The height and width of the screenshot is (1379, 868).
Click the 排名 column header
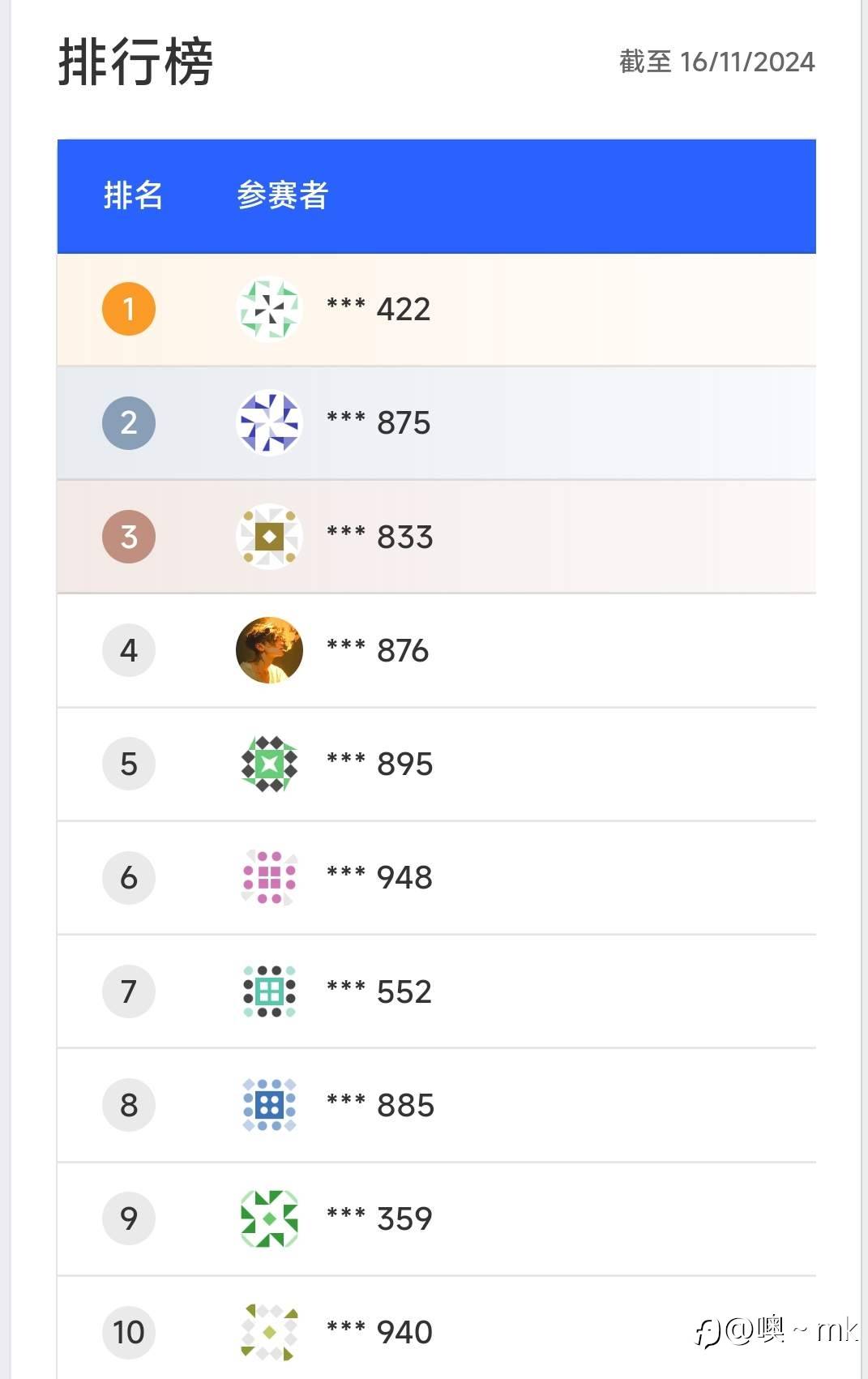133,195
